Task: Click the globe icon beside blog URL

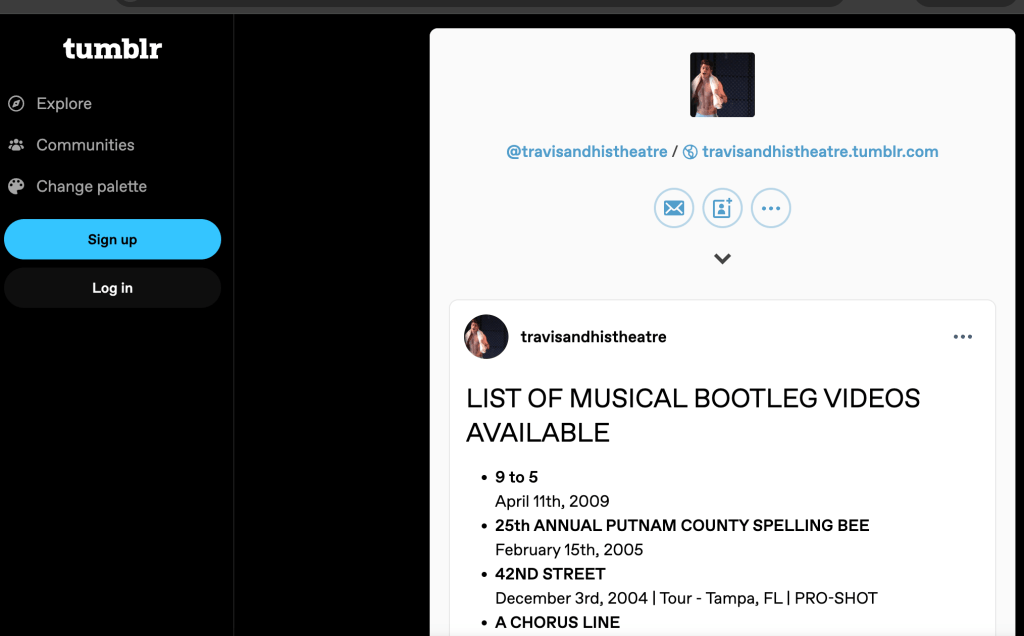Action: point(690,152)
